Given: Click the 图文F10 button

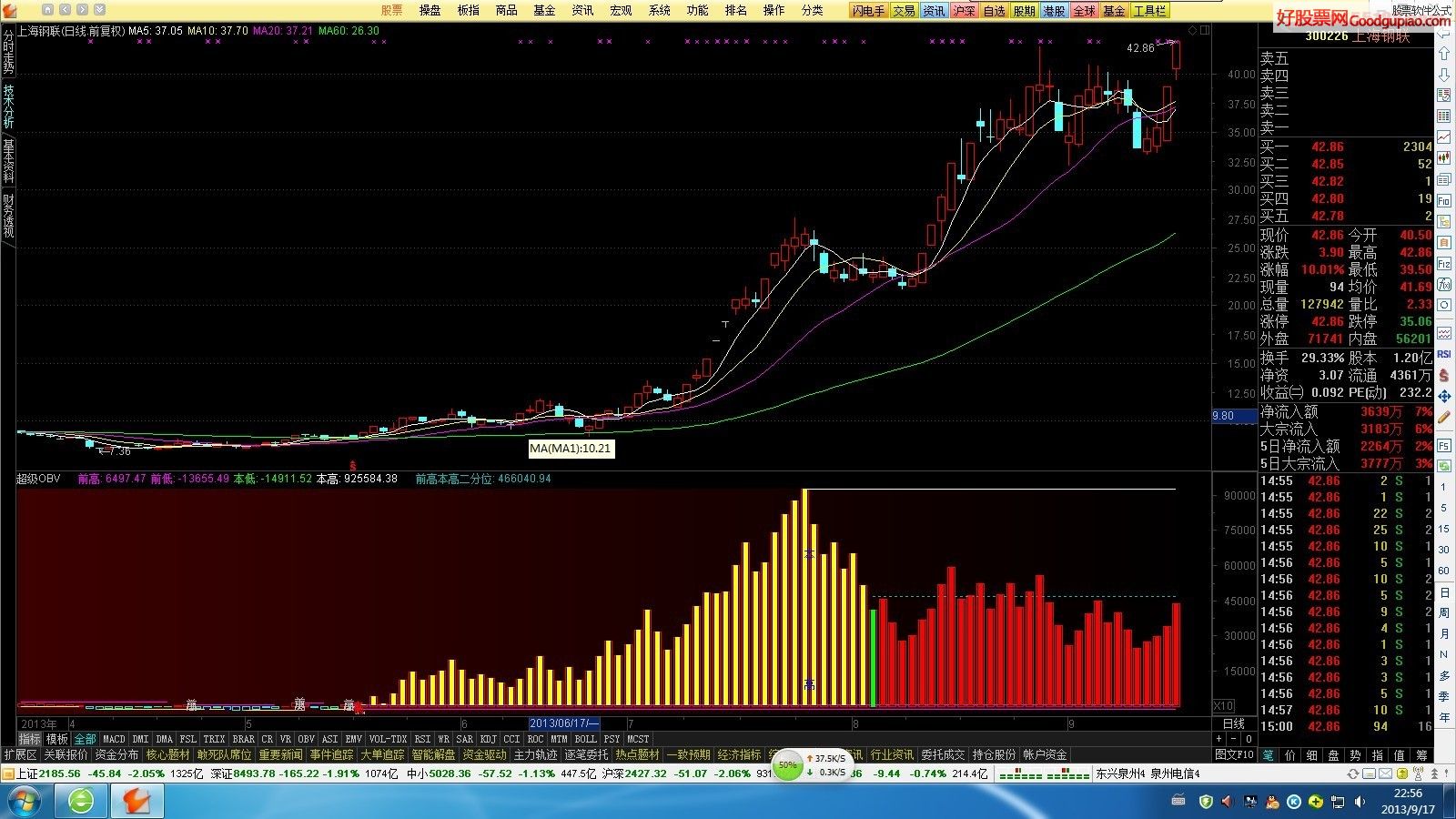Looking at the screenshot, I should click(1234, 755).
